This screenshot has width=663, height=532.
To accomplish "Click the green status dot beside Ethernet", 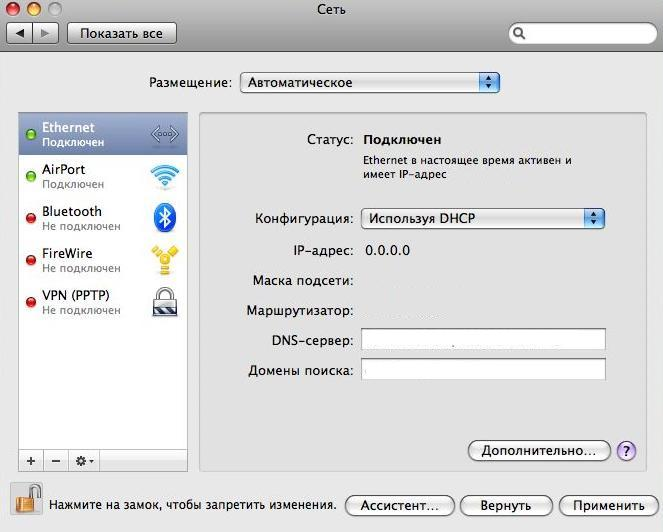I will [31, 134].
